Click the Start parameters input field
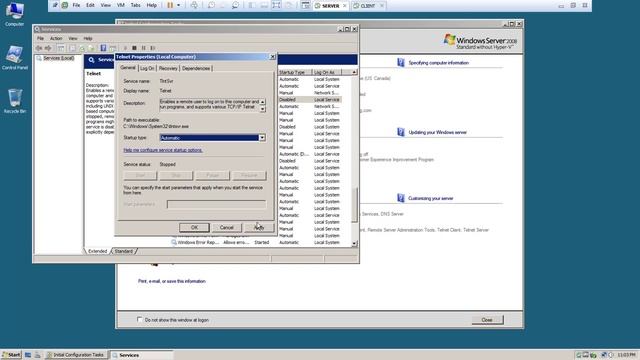Viewport: 640px width, 360px height. click(216, 204)
